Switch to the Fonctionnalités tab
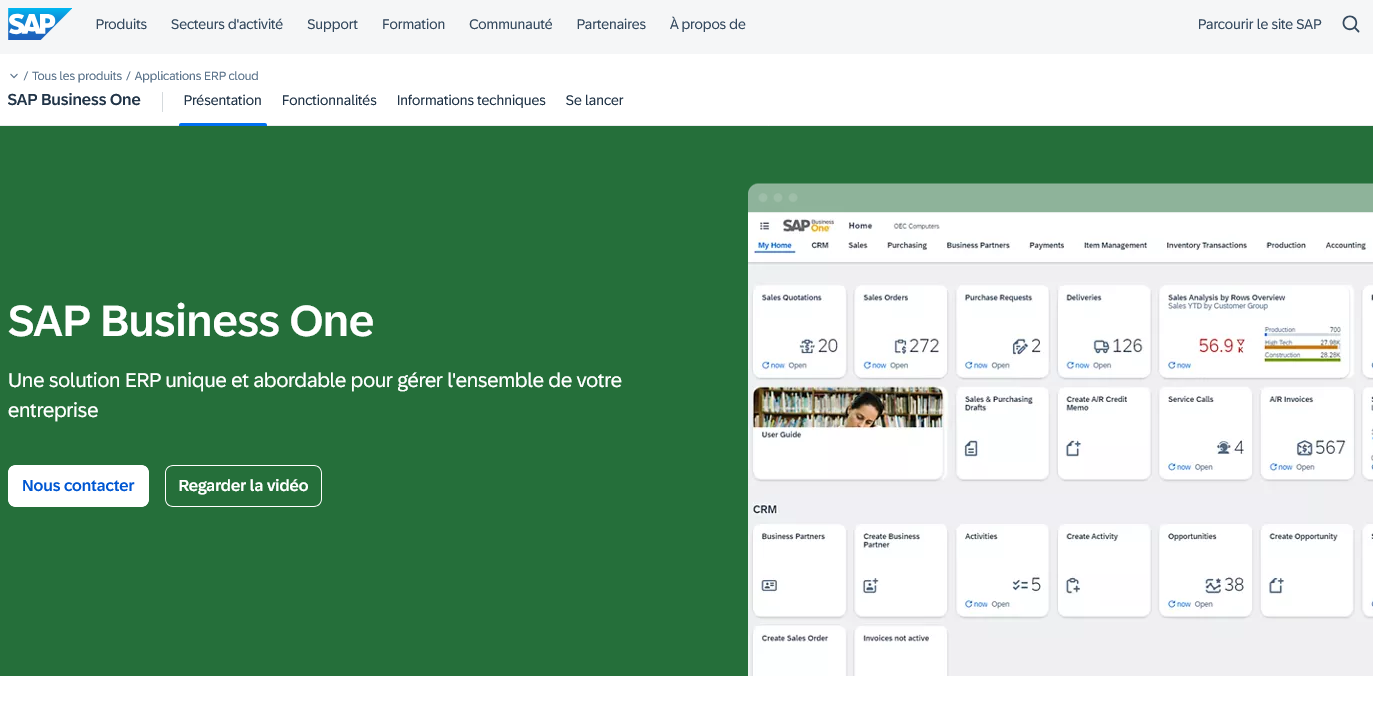 [x=329, y=100]
